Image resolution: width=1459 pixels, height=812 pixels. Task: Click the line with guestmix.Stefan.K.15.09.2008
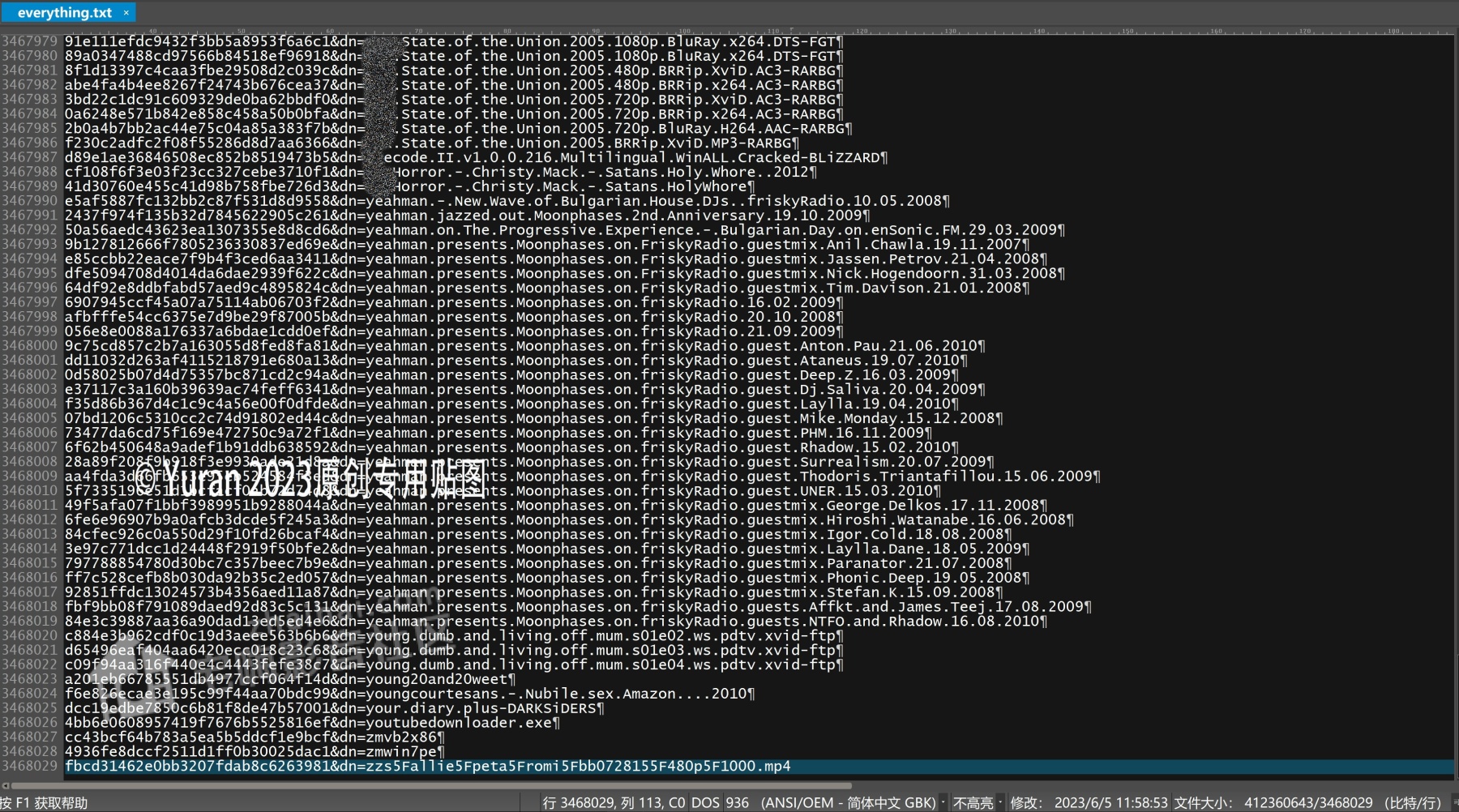534,592
